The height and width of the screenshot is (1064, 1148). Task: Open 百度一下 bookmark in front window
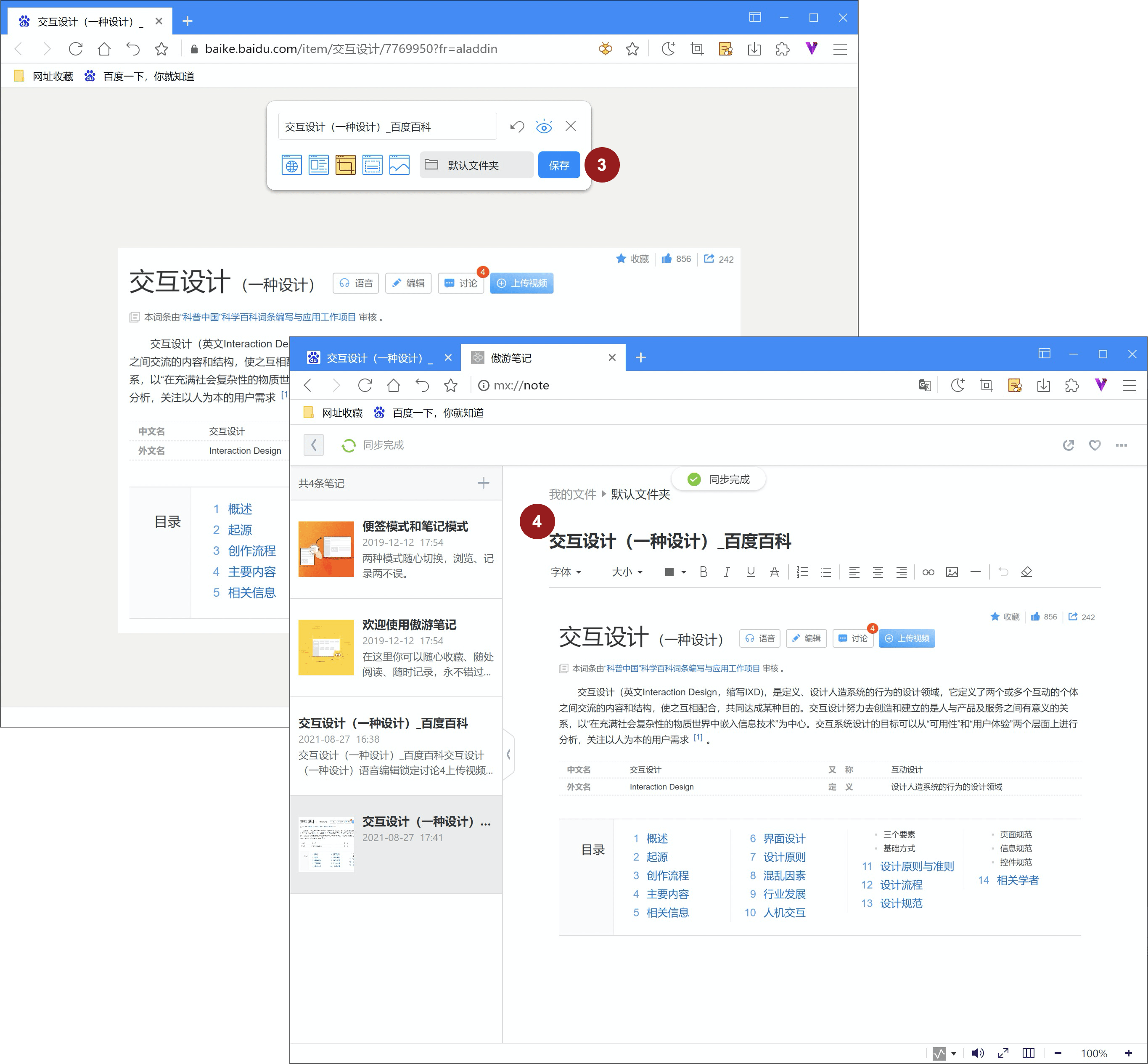click(x=429, y=413)
